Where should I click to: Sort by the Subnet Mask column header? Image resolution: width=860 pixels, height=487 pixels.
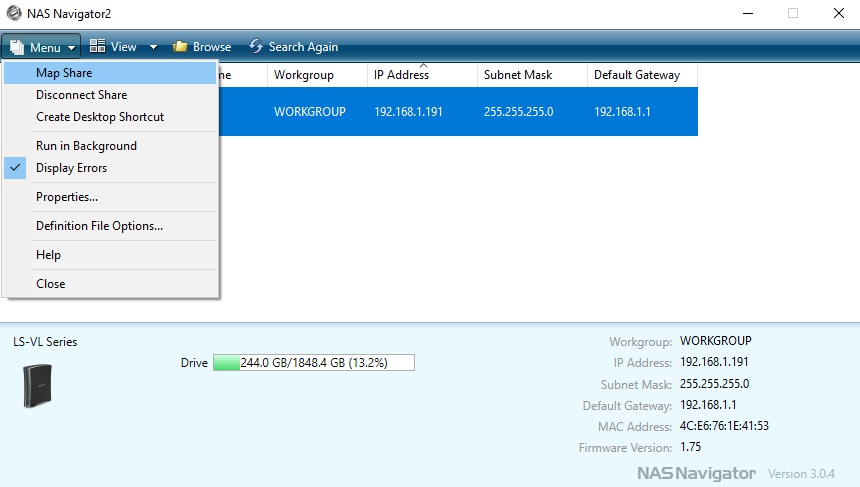point(532,75)
